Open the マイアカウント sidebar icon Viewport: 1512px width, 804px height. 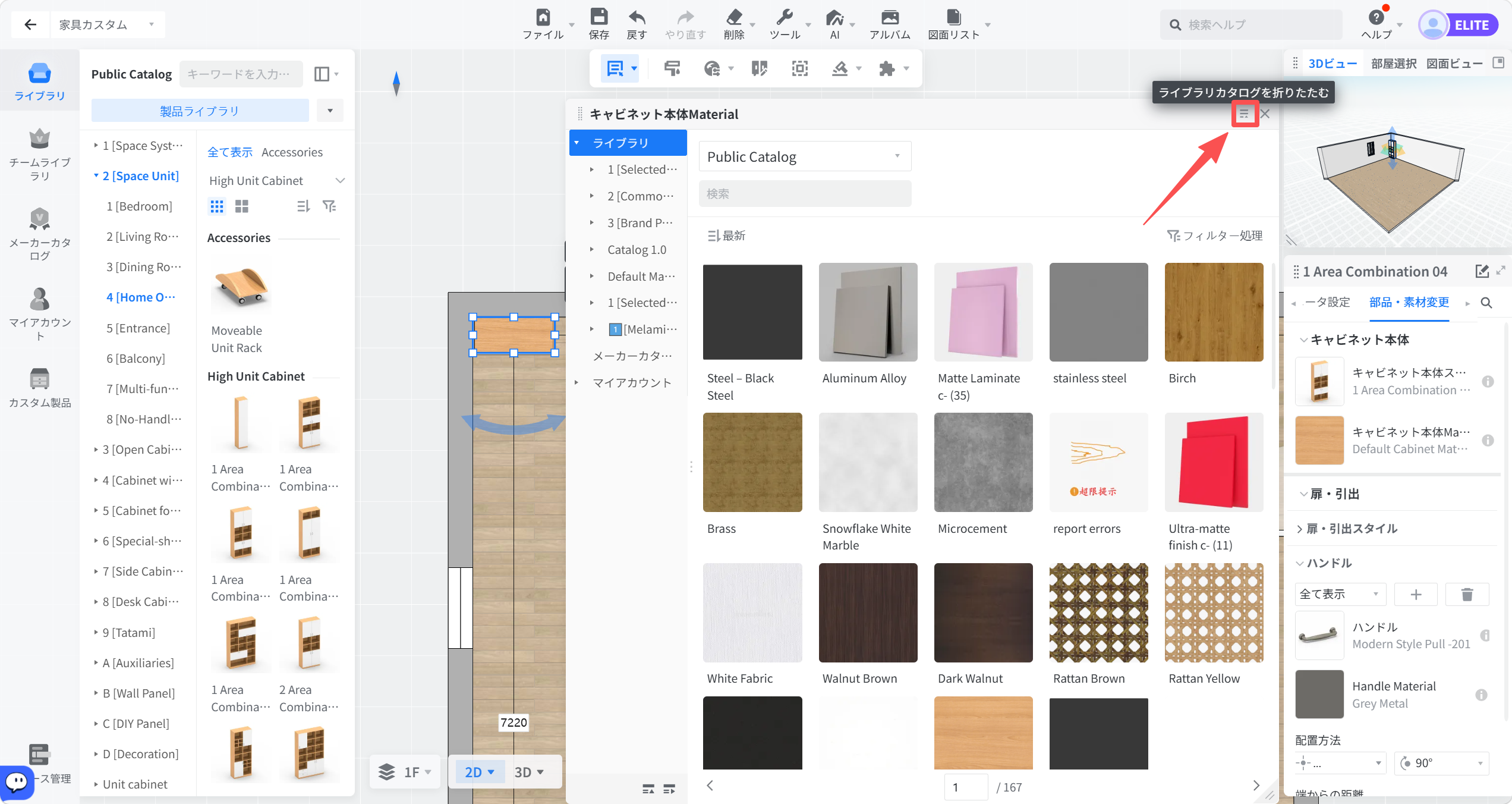pos(39,299)
